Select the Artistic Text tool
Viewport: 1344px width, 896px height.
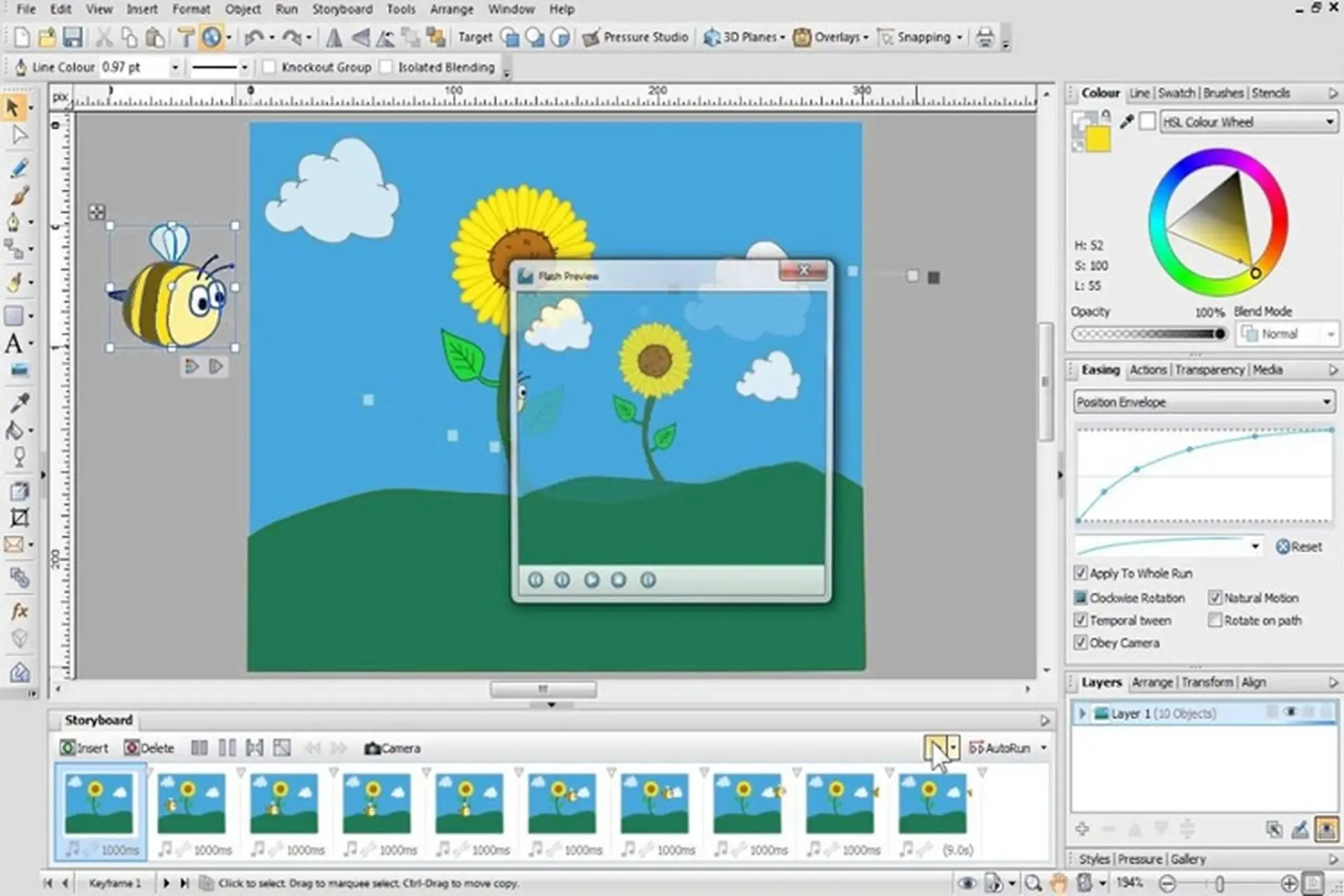pos(13,344)
